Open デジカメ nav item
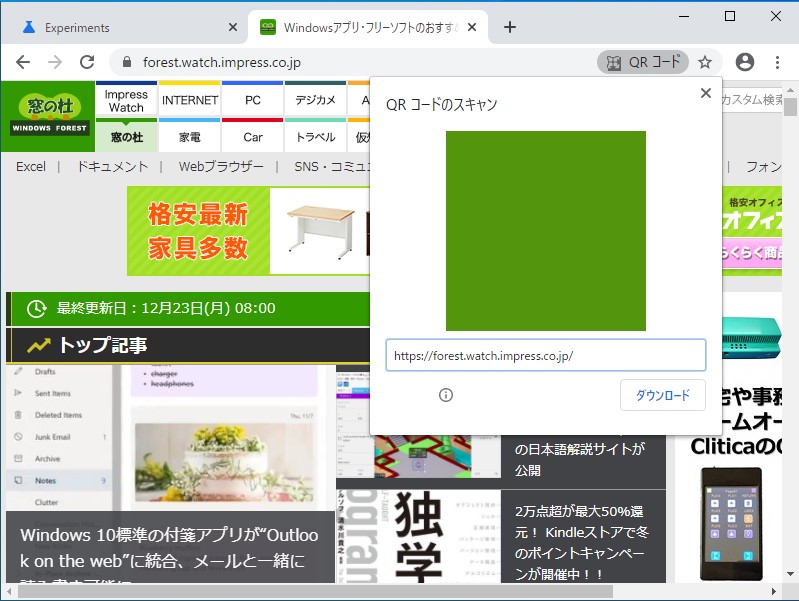This screenshot has width=799, height=601. click(x=315, y=100)
